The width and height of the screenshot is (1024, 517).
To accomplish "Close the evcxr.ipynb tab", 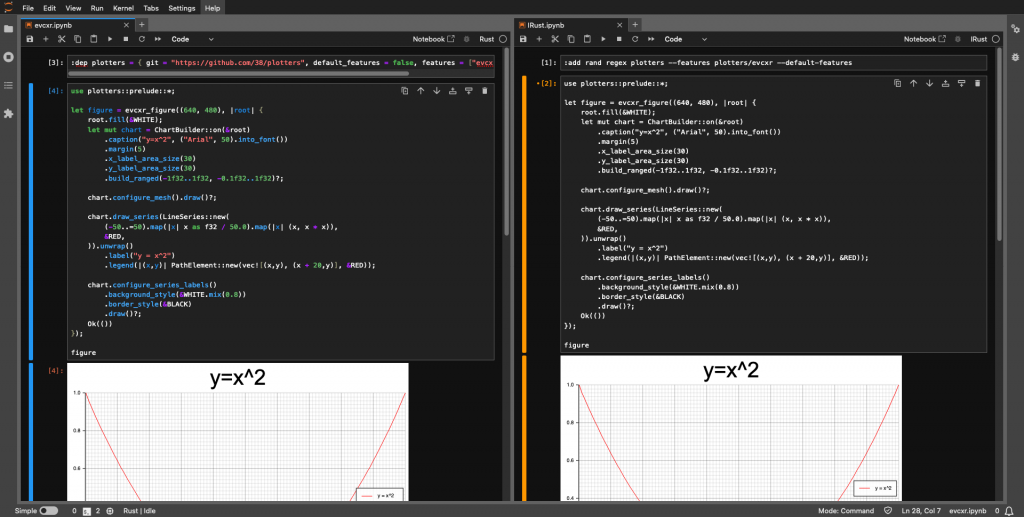I will (x=125, y=25).
